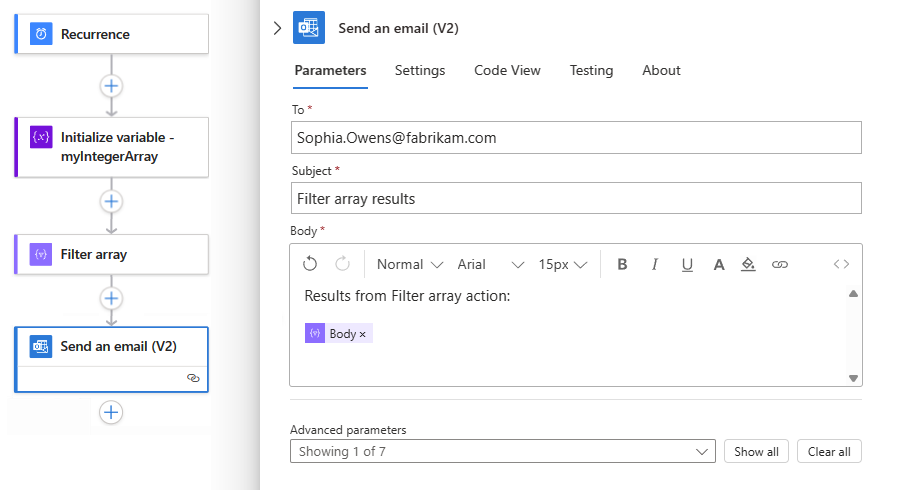Toggle bold formatting in body toolbar
This screenshot has width=900, height=490.
622,264
